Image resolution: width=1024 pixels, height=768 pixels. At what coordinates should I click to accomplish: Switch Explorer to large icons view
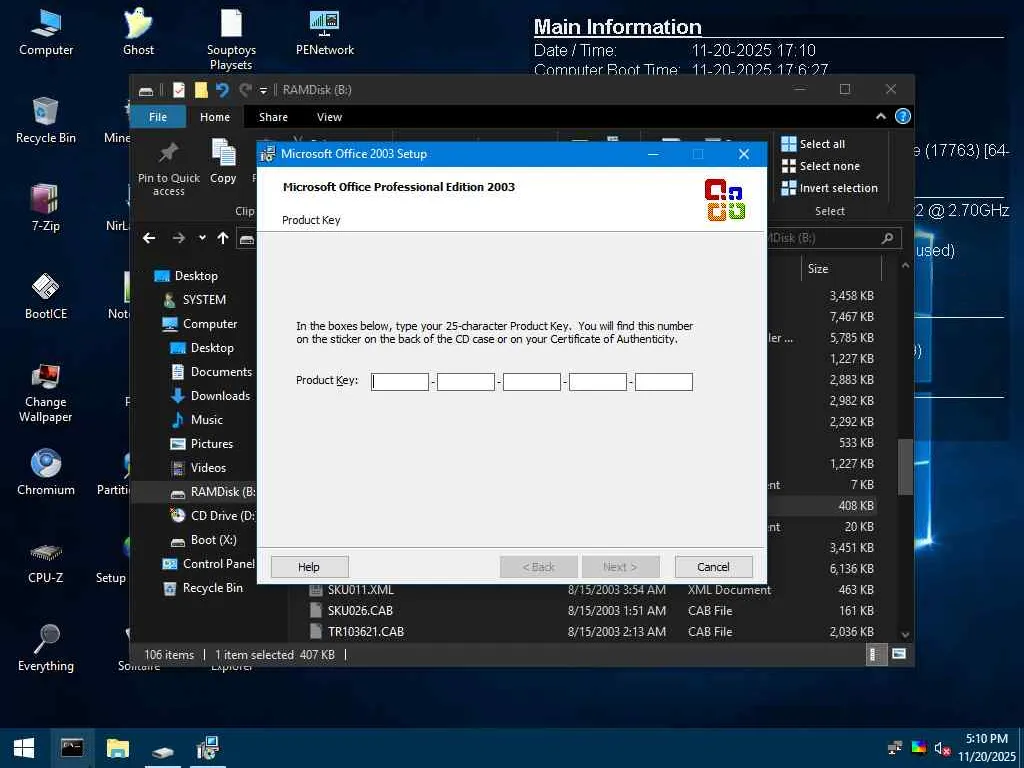899,654
